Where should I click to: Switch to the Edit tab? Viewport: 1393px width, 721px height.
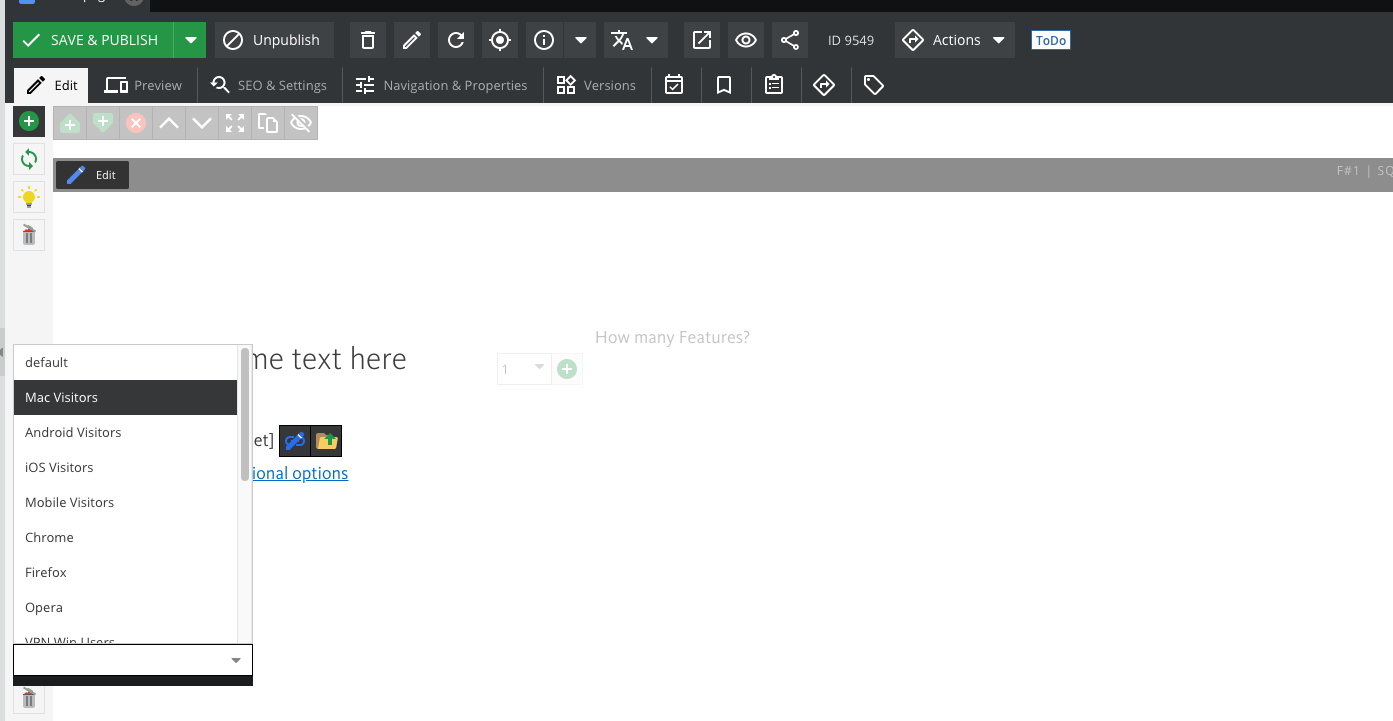tap(52, 85)
